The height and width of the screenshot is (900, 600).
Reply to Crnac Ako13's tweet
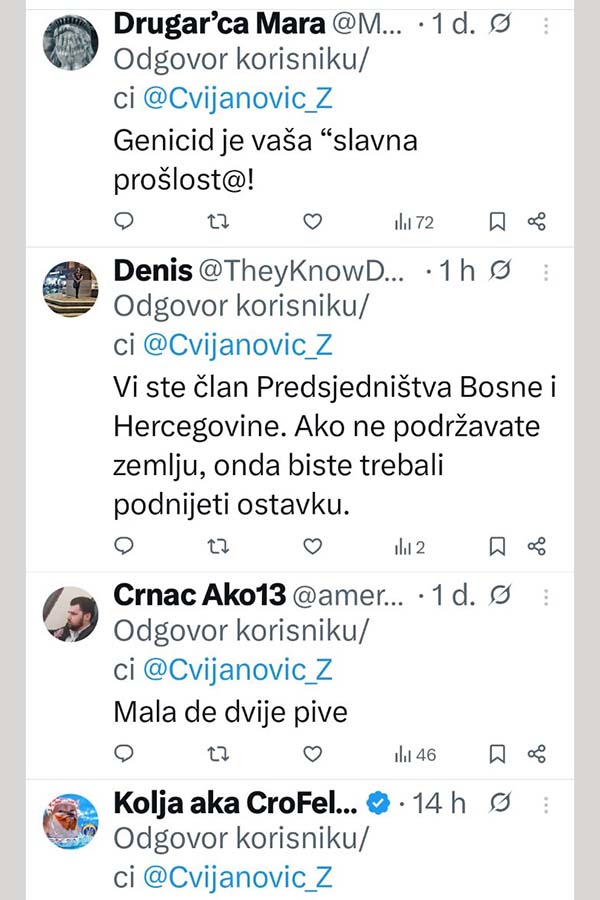pos(124,753)
